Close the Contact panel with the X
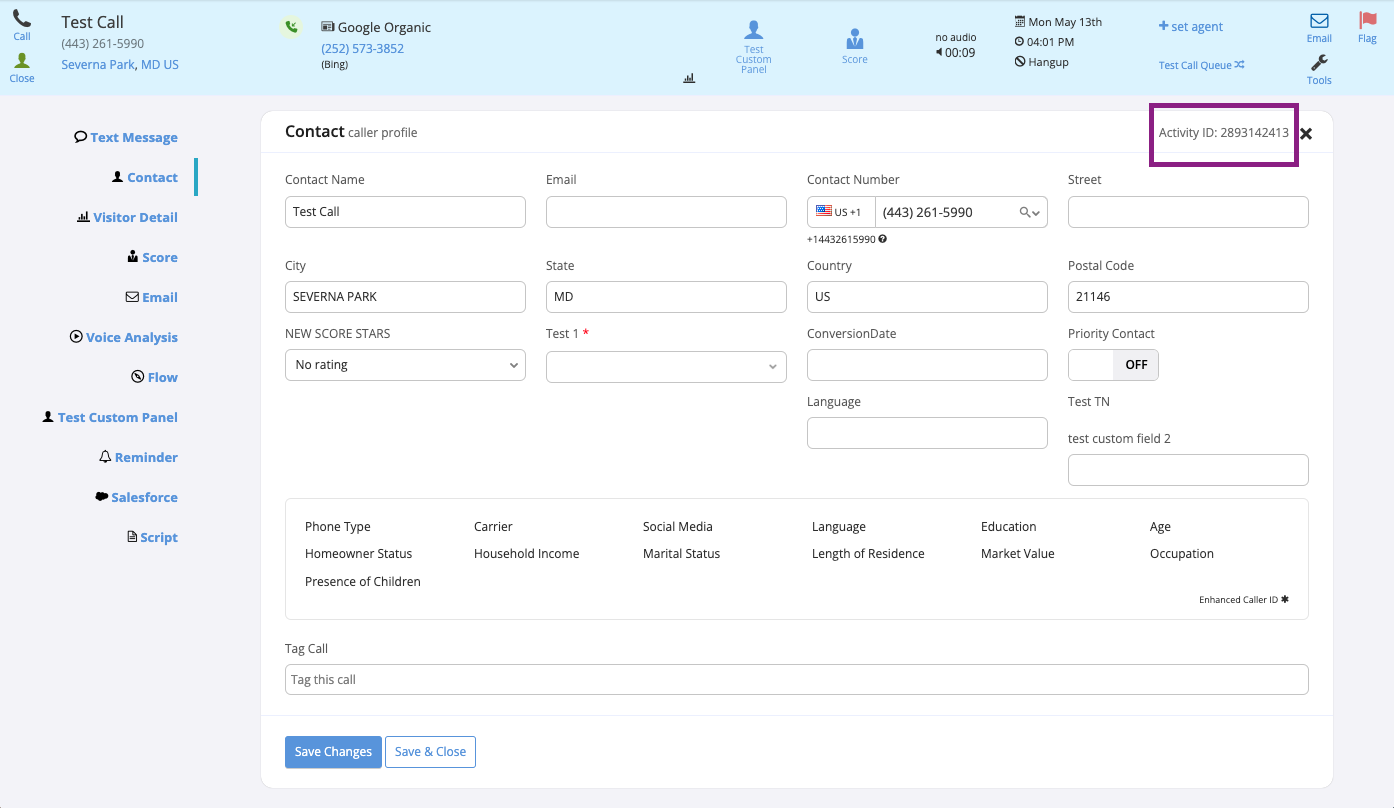 (1306, 134)
